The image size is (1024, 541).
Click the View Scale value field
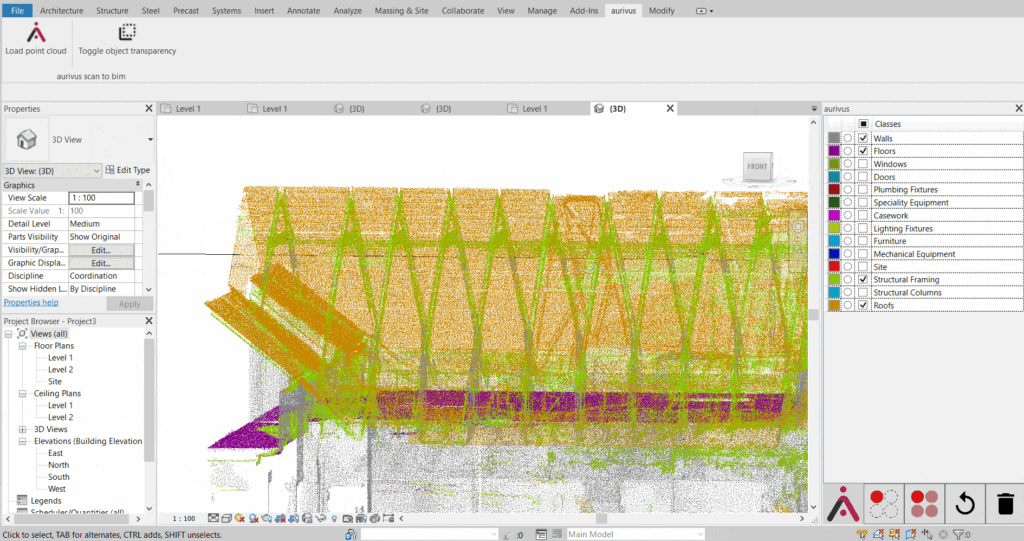(x=101, y=197)
